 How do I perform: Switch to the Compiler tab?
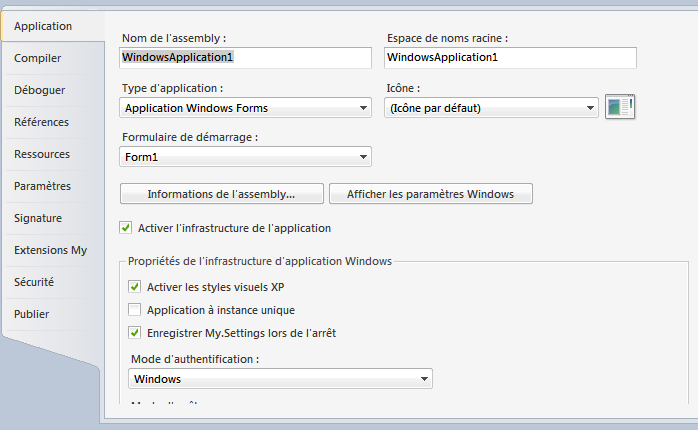[38, 58]
